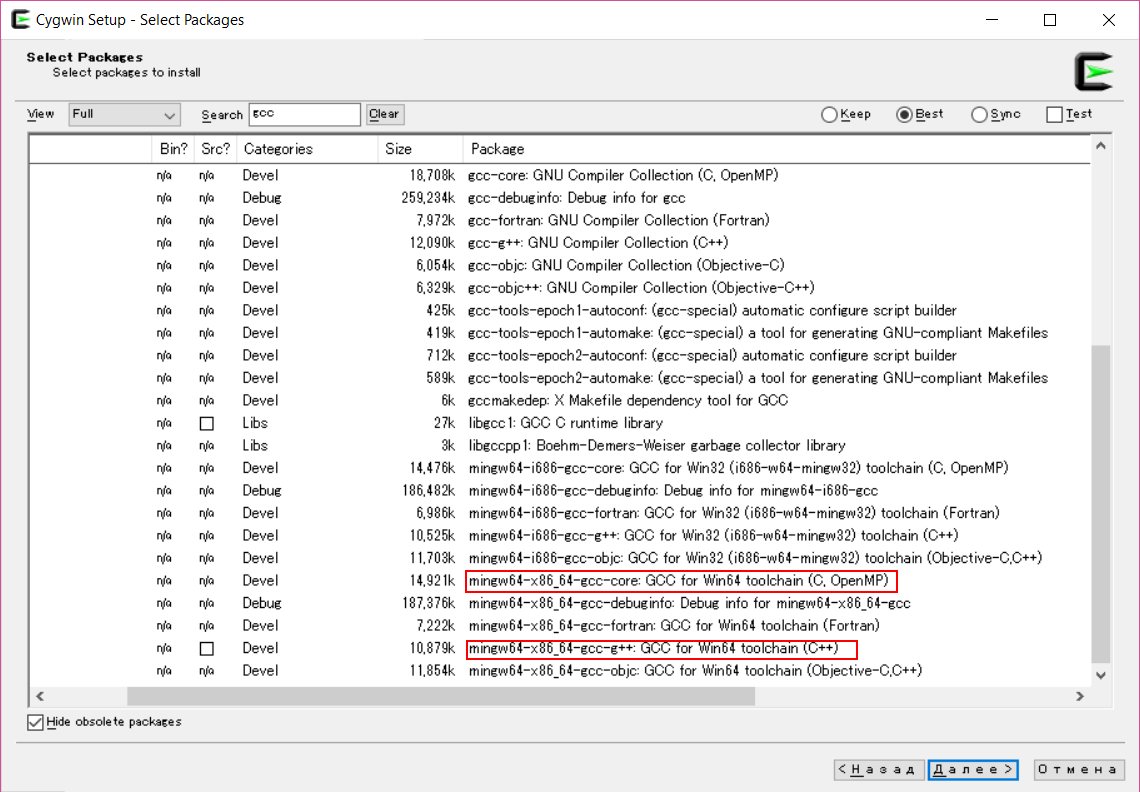Viewport: 1140px width, 792px height.
Task: Click the Cygwin logo in title bar
Action: click(x=17, y=19)
